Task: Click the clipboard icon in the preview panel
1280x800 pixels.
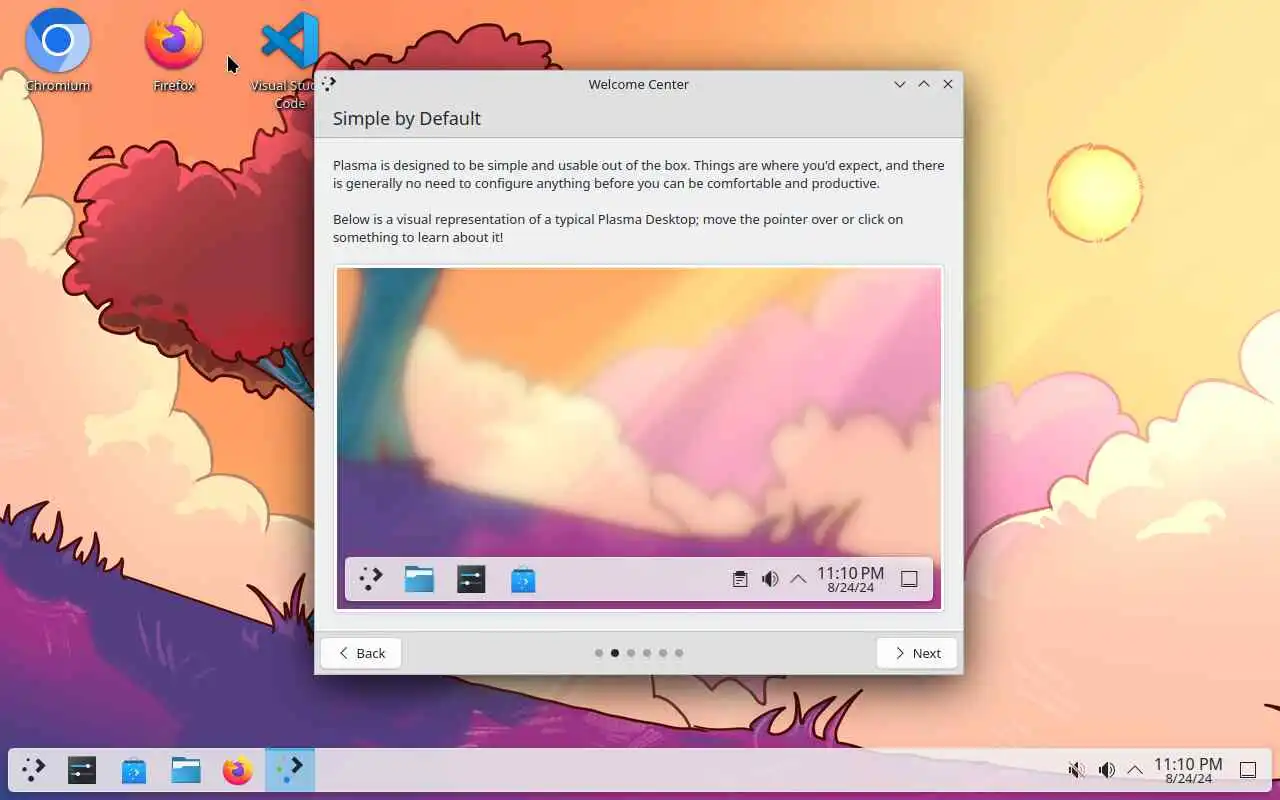Action: [x=740, y=579]
